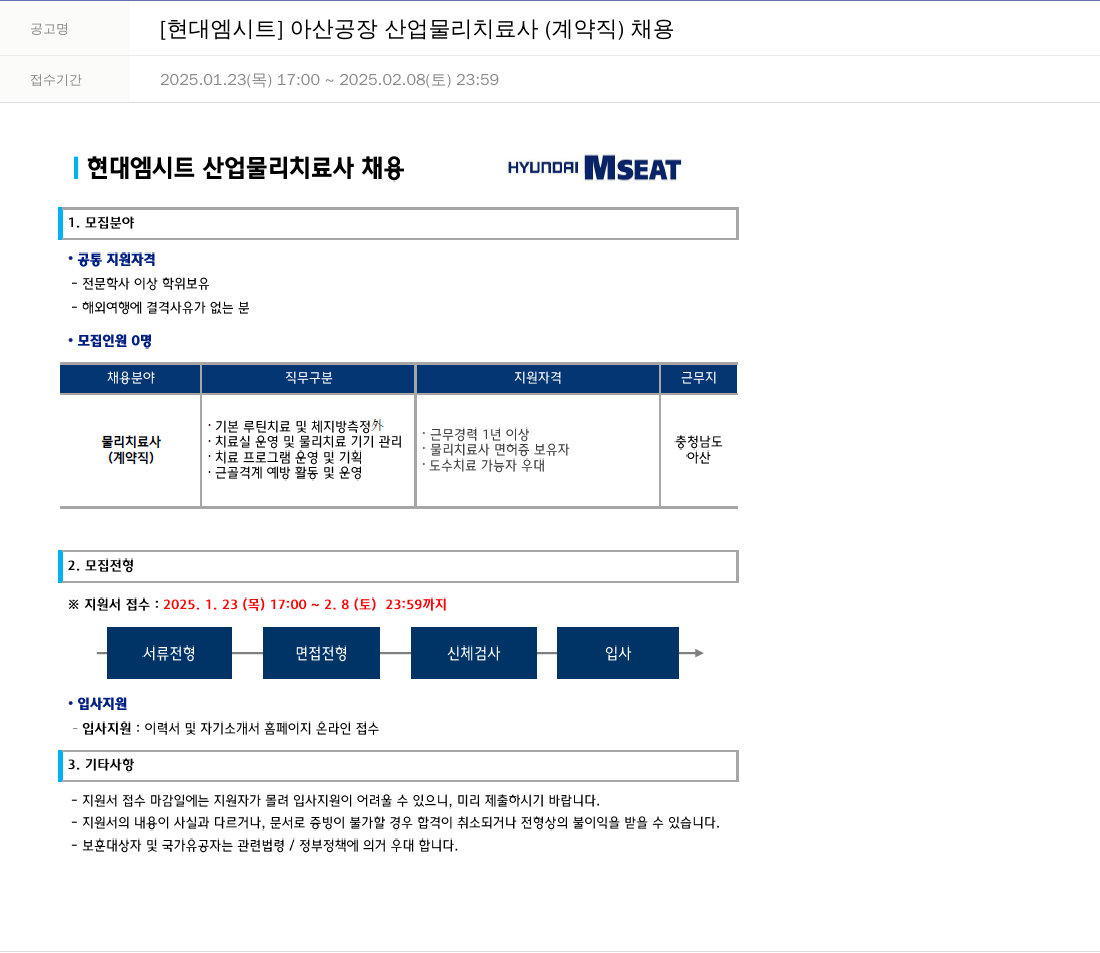The height and width of the screenshot is (953, 1100).
Task: Click the 접수기간 date range text
Action: (x=329, y=80)
